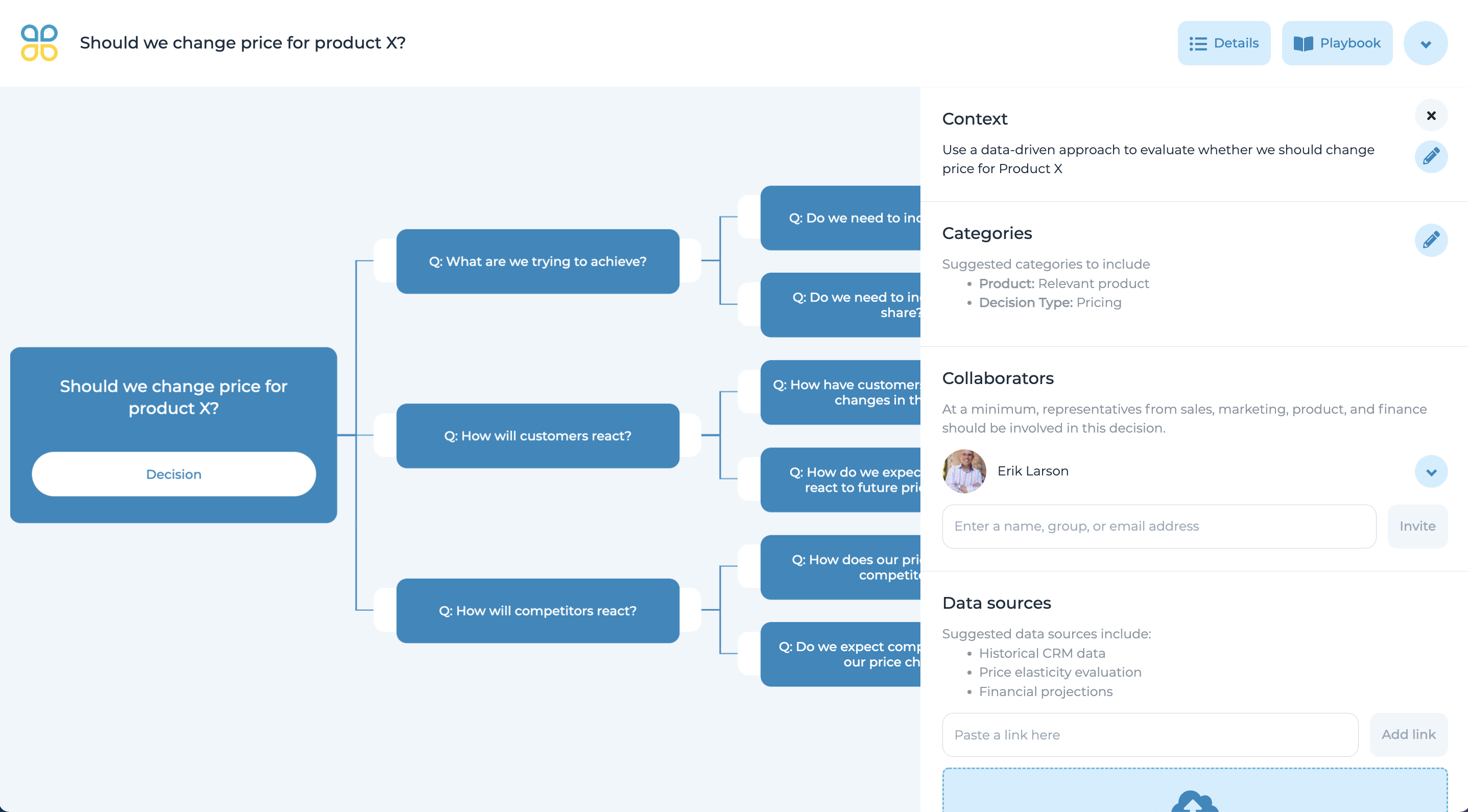Viewport: 1468px width, 812px height.
Task: Focus the Paste a link here field
Action: [1149, 734]
